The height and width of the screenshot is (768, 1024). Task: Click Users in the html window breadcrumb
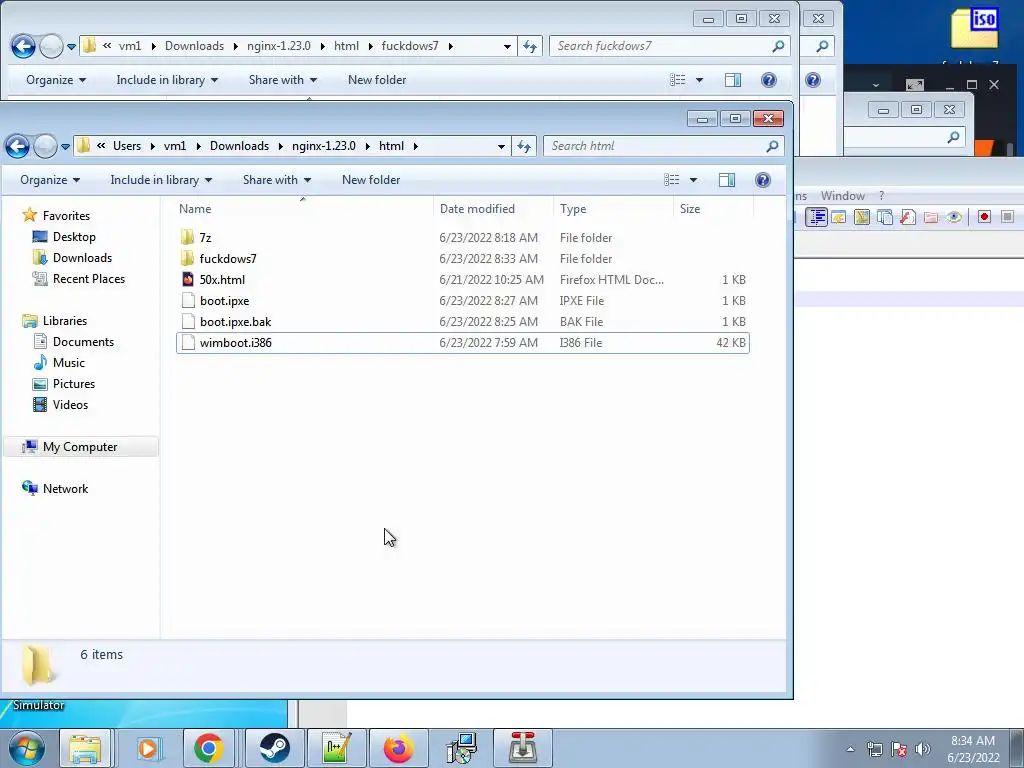(x=127, y=146)
